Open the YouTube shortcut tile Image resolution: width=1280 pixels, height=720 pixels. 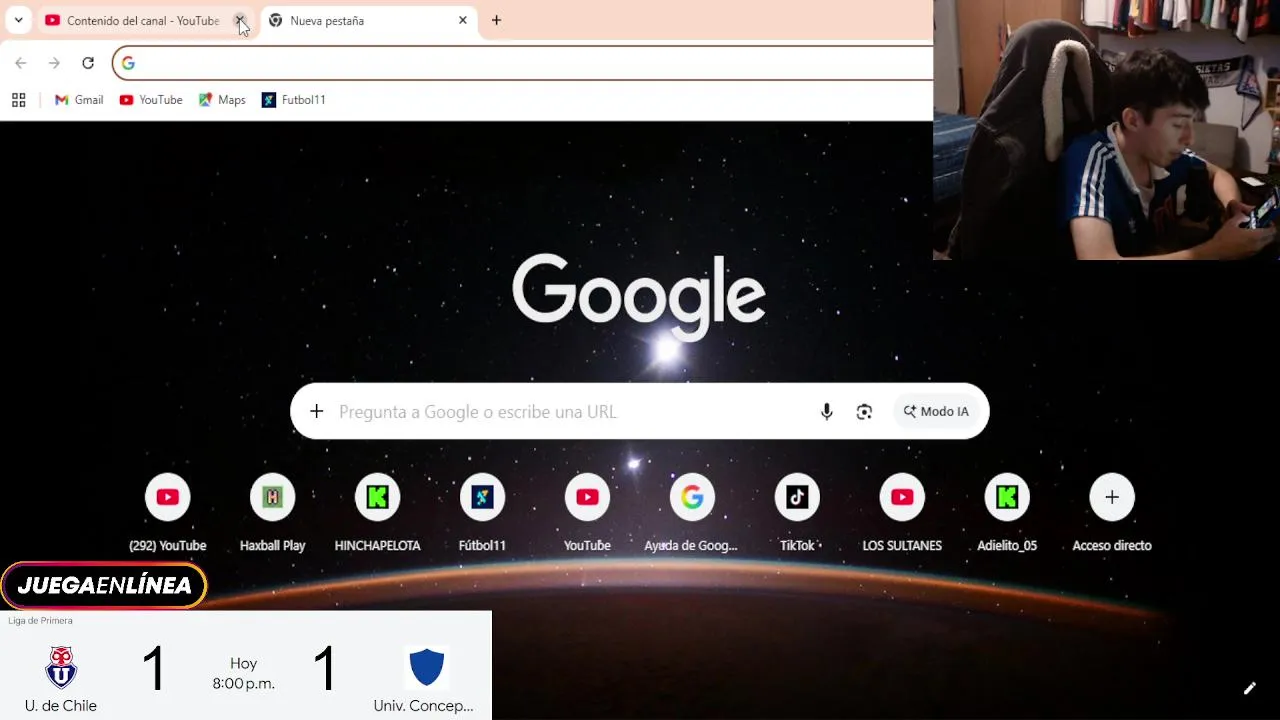point(587,513)
